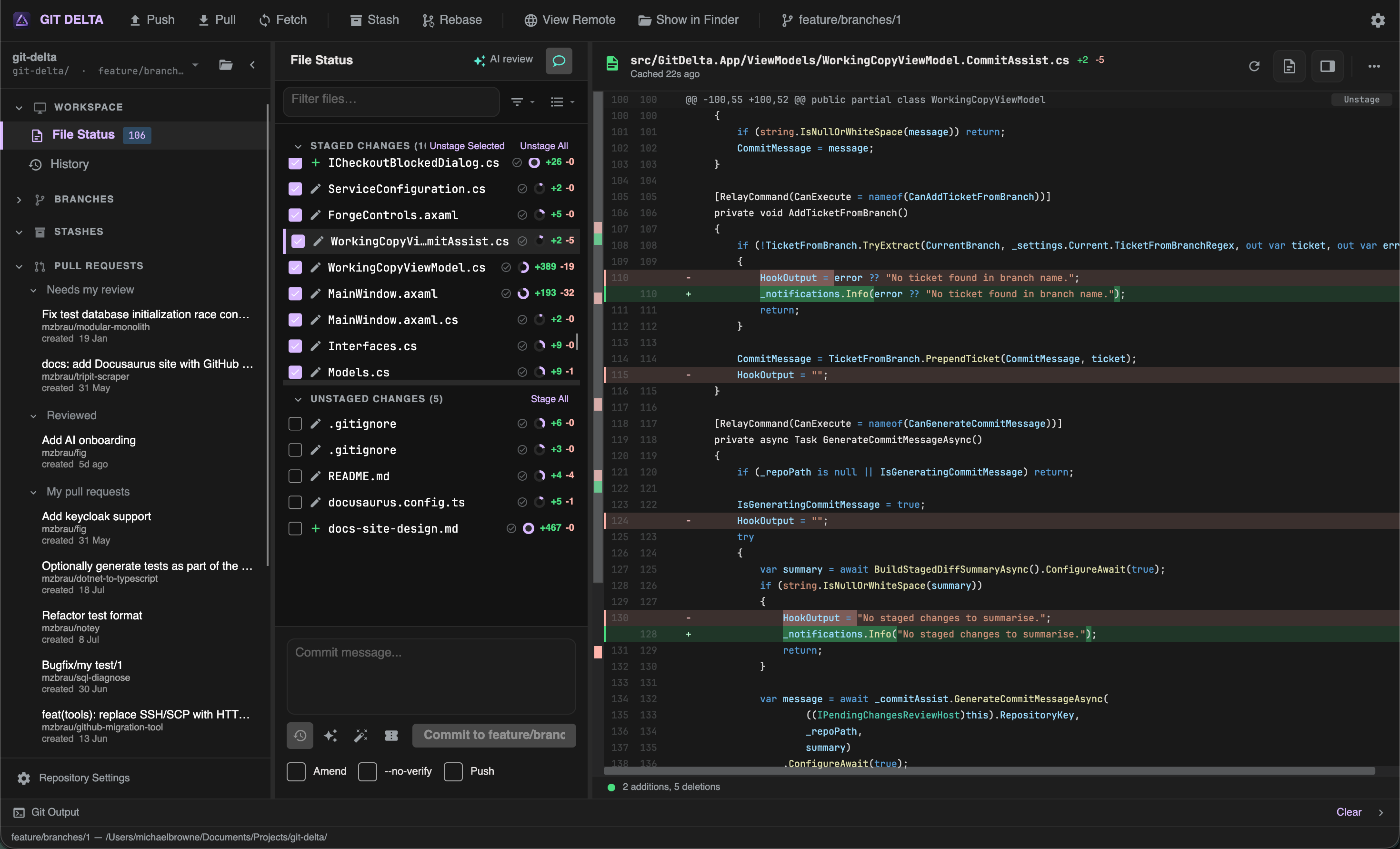Click Fetch in top toolbar

pos(282,20)
